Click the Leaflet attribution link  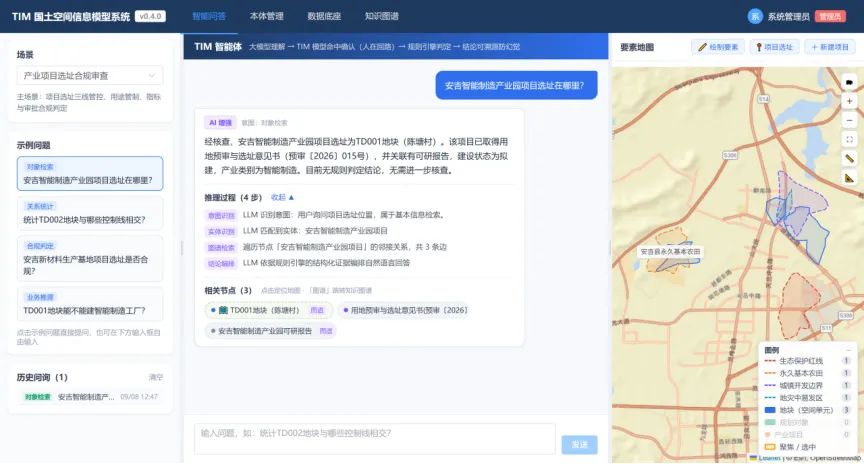(x=769, y=458)
